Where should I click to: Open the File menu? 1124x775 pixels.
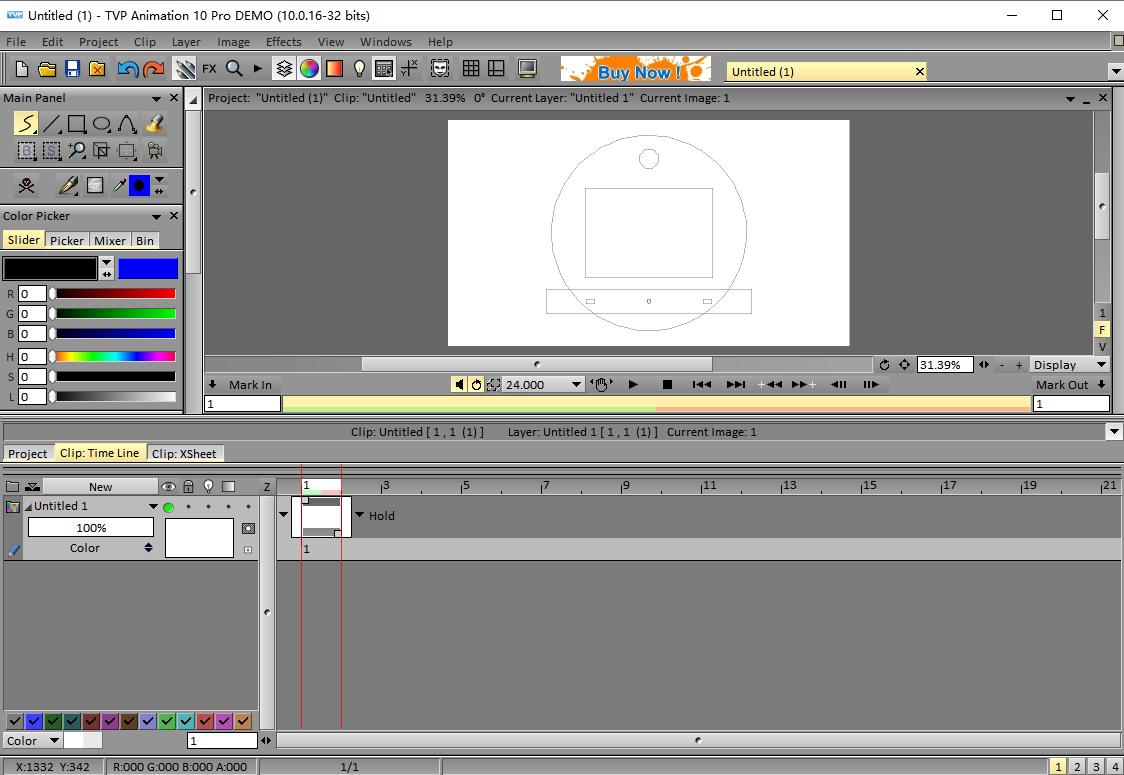click(x=16, y=42)
